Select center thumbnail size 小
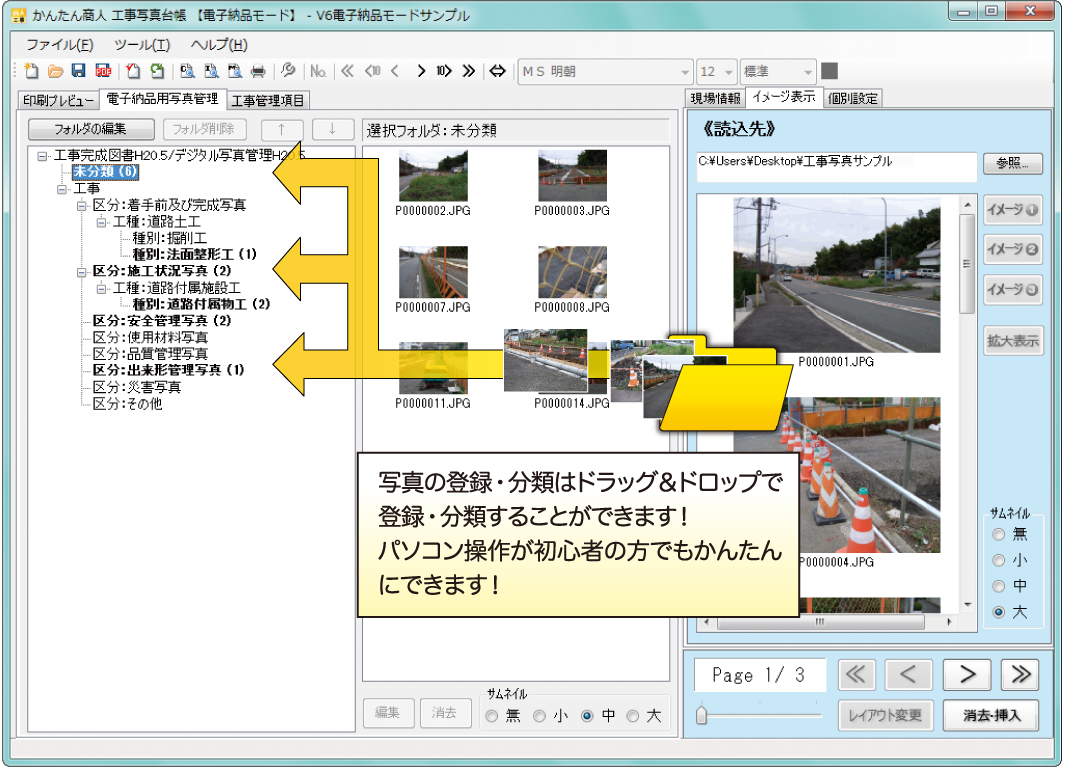1070x767 pixels. (x=539, y=716)
